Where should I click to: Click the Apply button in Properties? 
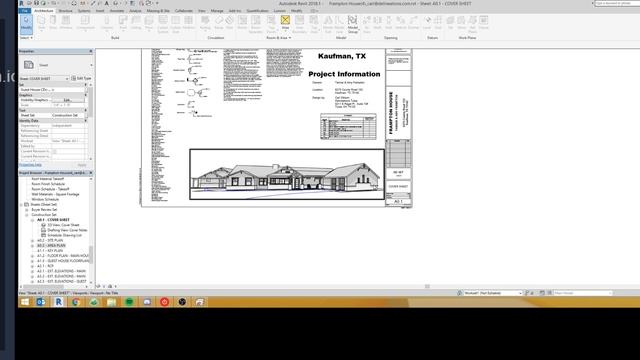(x=82, y=165)
